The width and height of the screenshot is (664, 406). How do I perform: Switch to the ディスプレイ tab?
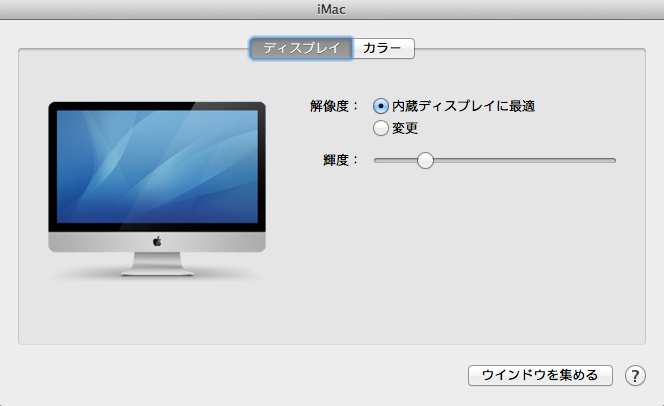(301, 48)
